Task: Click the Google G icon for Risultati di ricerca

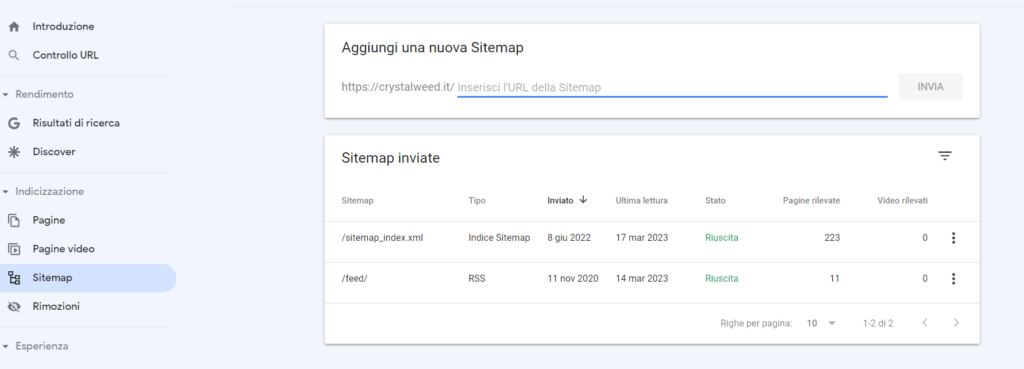Action: 14,123
